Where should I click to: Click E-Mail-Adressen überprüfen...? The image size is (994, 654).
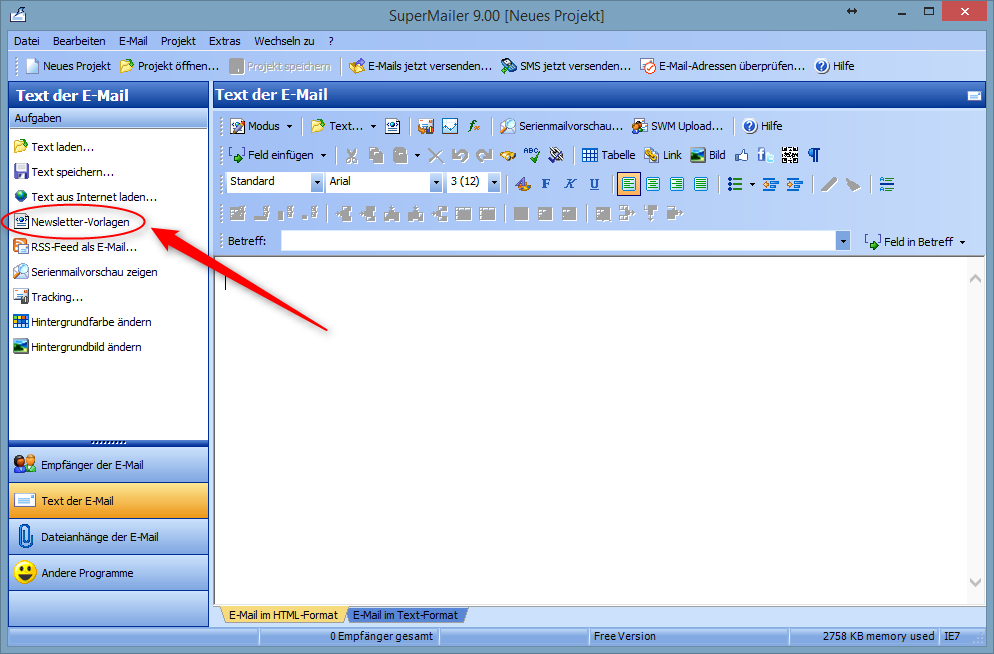[x=722, y=66]
